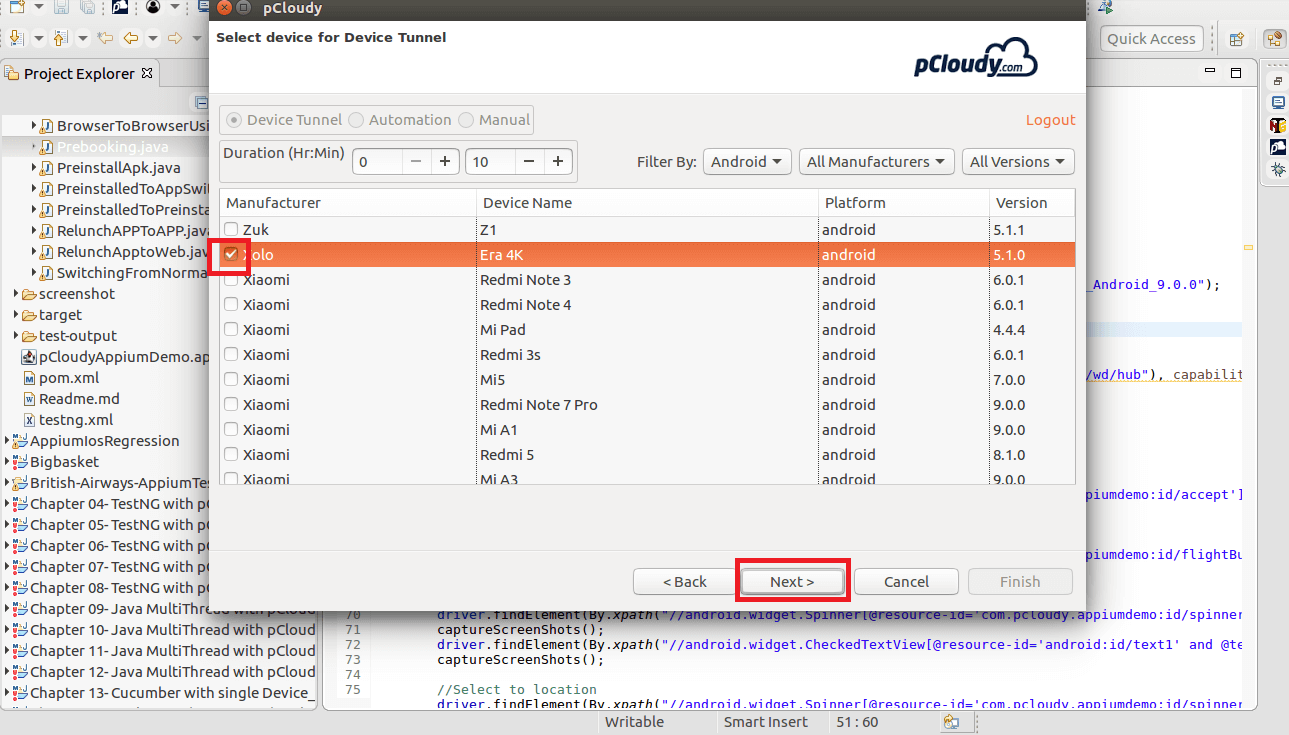Tick the Zuk Z1 checkbox
The height and width of the screenshot is (735, 1289).
231,230
